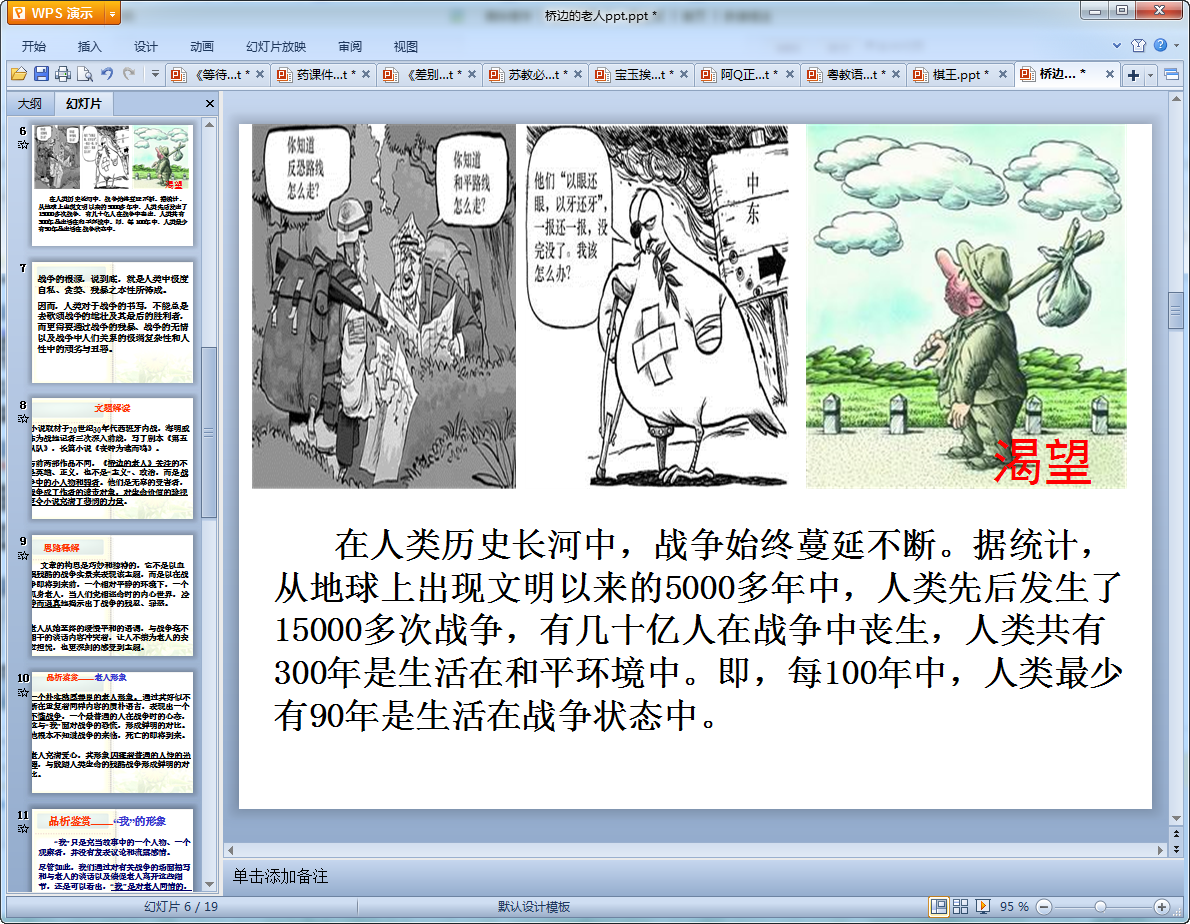Collapse the ribbon with the chevron icon
Viewport: 1190px width, 924px height.
[x=1116, y=46]
